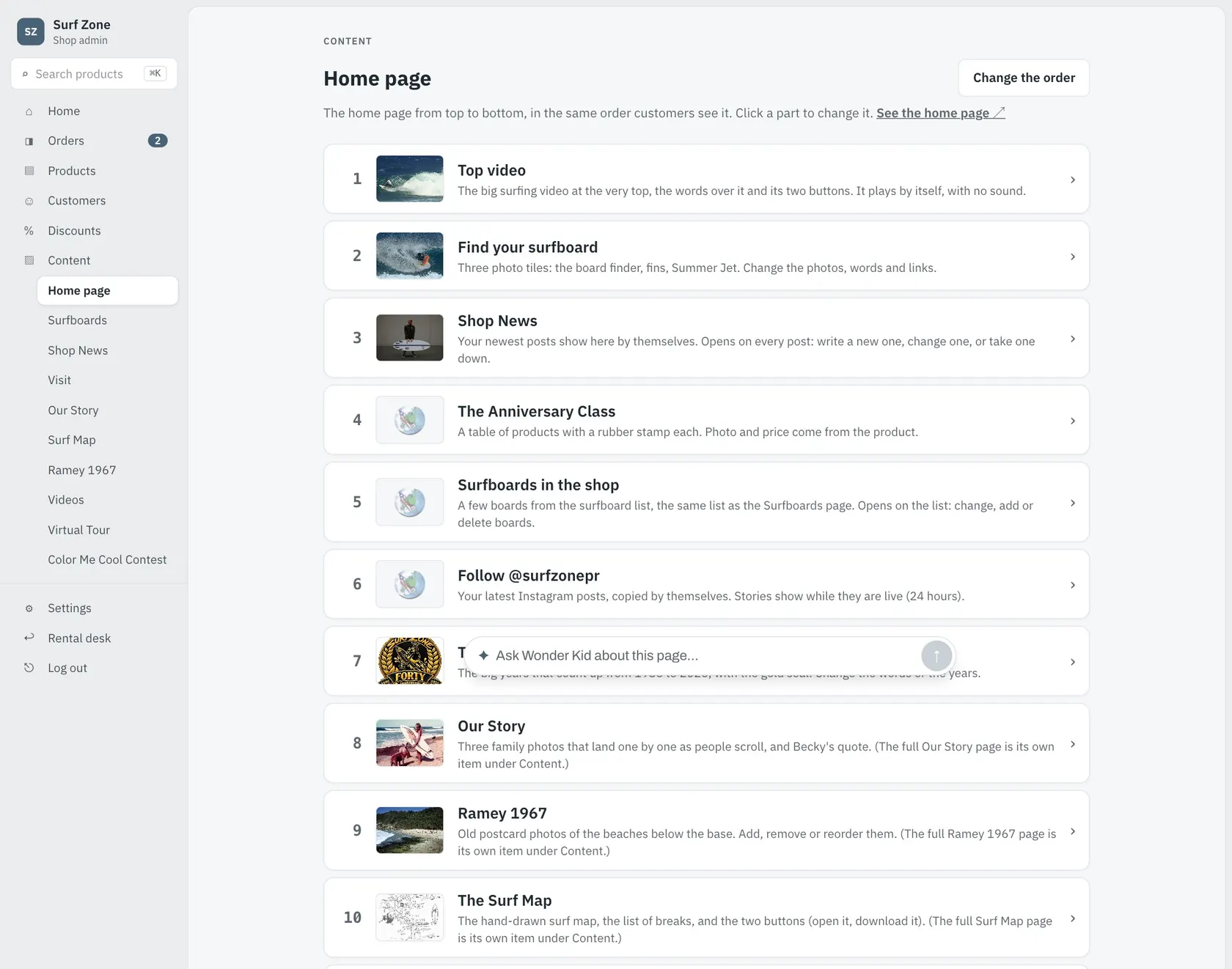Open Surfboards in the Content submenu
Screen dimensions: 1232x969
point(107,320)
